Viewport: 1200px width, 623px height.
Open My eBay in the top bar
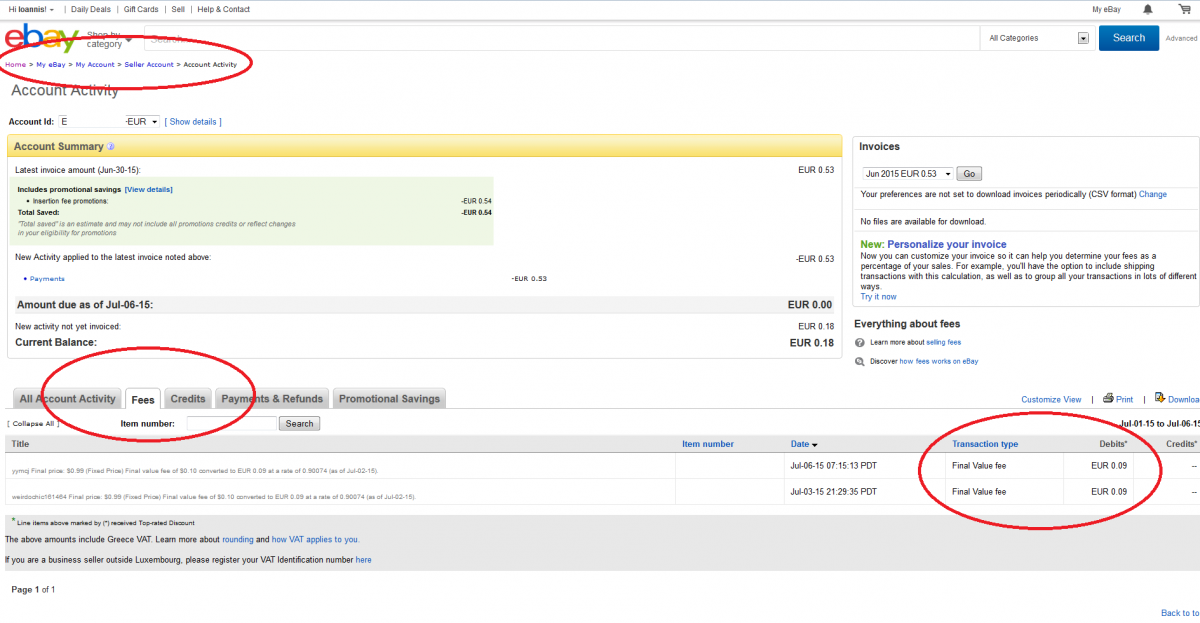click(1106, 9)
